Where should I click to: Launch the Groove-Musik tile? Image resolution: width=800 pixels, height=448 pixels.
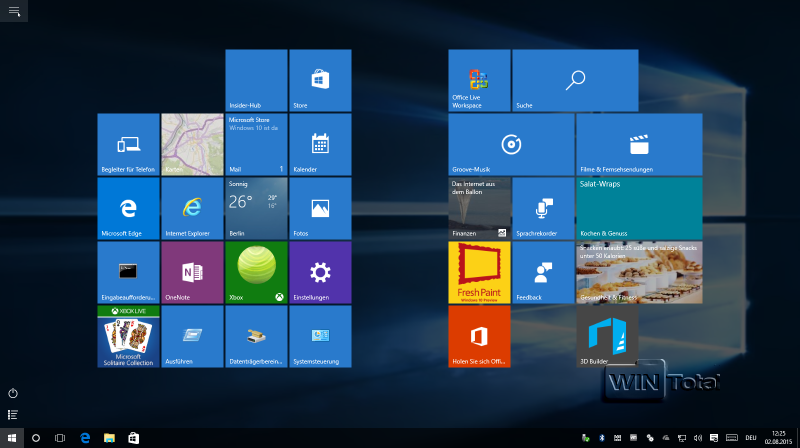tap(511, 144)
